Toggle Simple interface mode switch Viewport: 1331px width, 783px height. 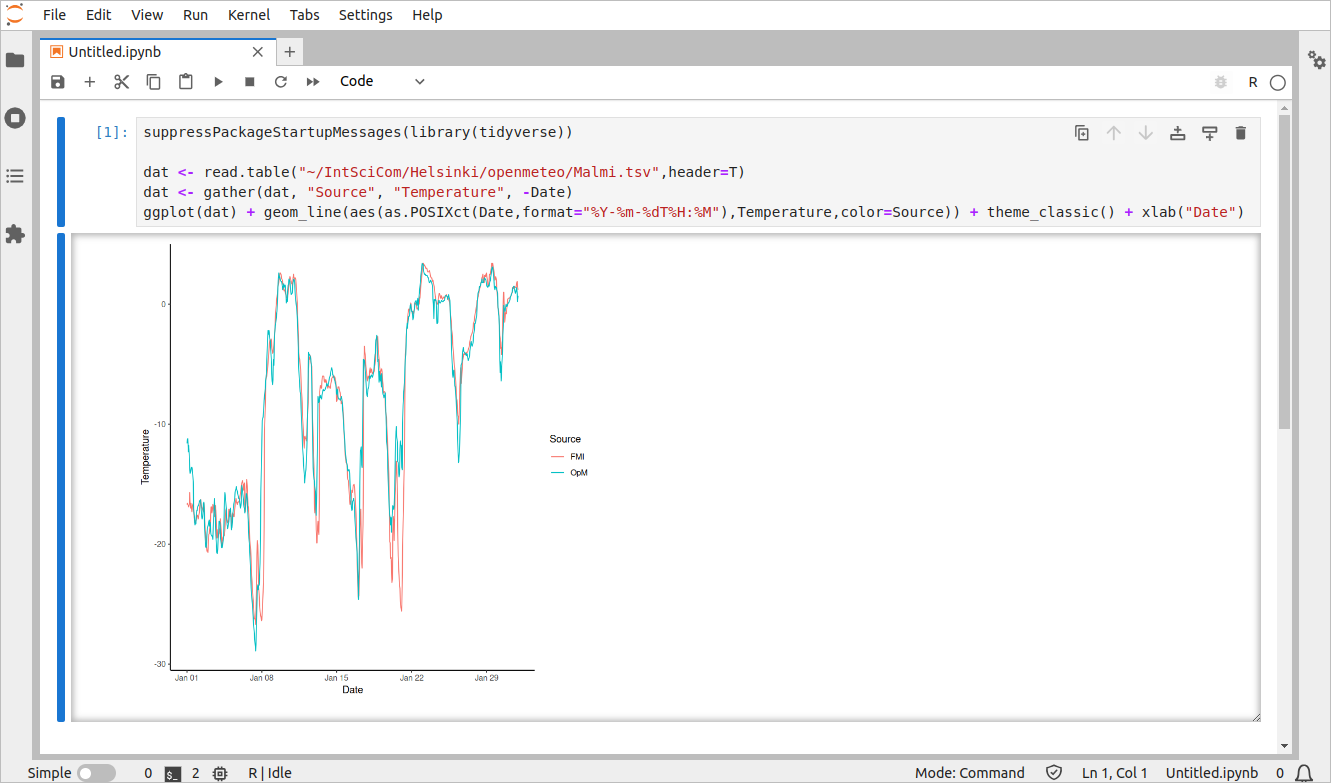[96, 773]
